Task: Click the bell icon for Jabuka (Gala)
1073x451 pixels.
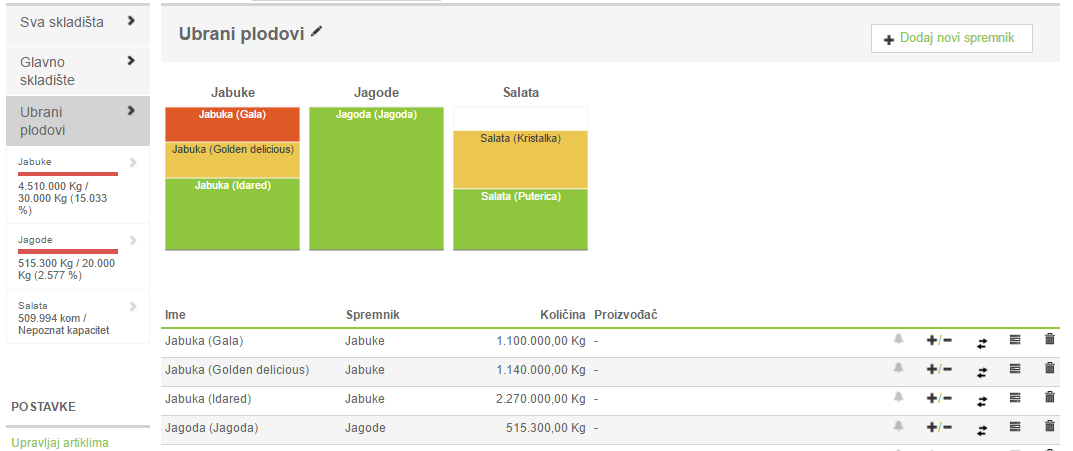Action: (x=898, y=340)
